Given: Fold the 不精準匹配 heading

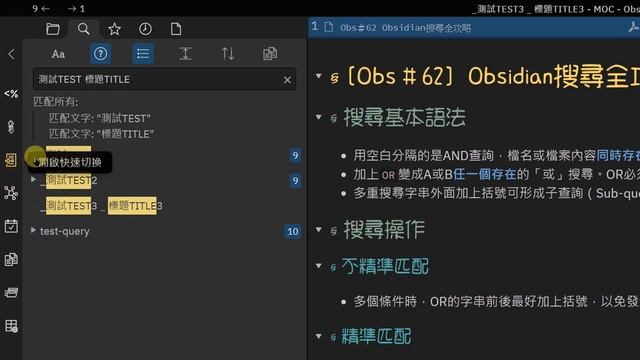Looking at the screenshot, I should (319, 266).
